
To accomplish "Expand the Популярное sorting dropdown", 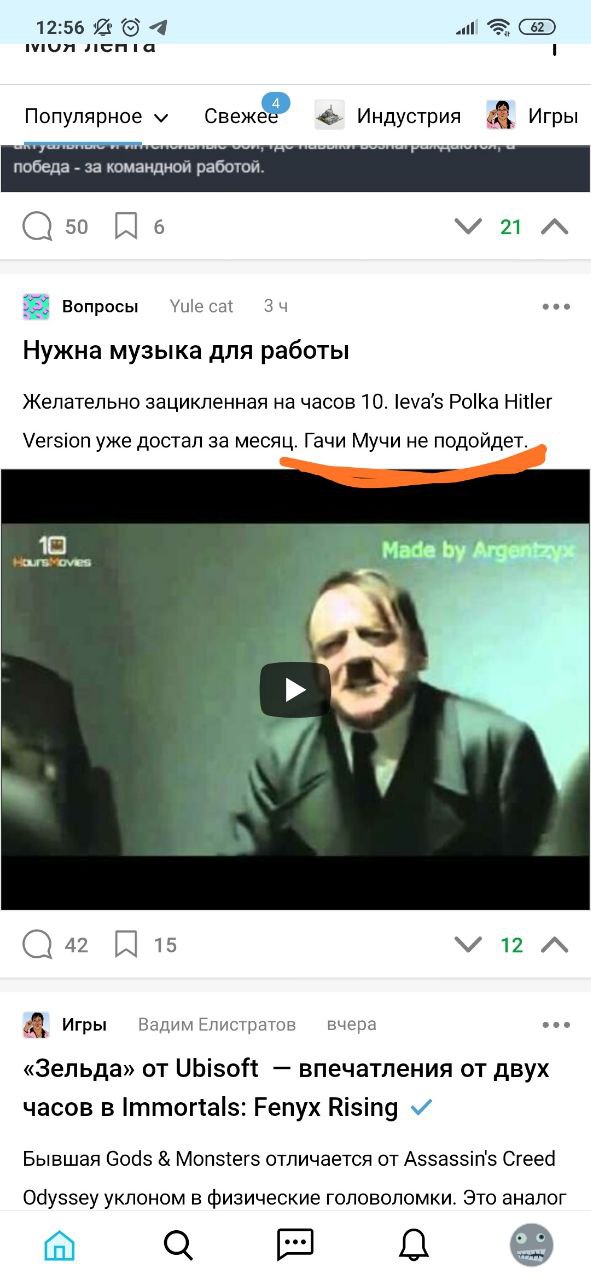I will tap(96, 117).
